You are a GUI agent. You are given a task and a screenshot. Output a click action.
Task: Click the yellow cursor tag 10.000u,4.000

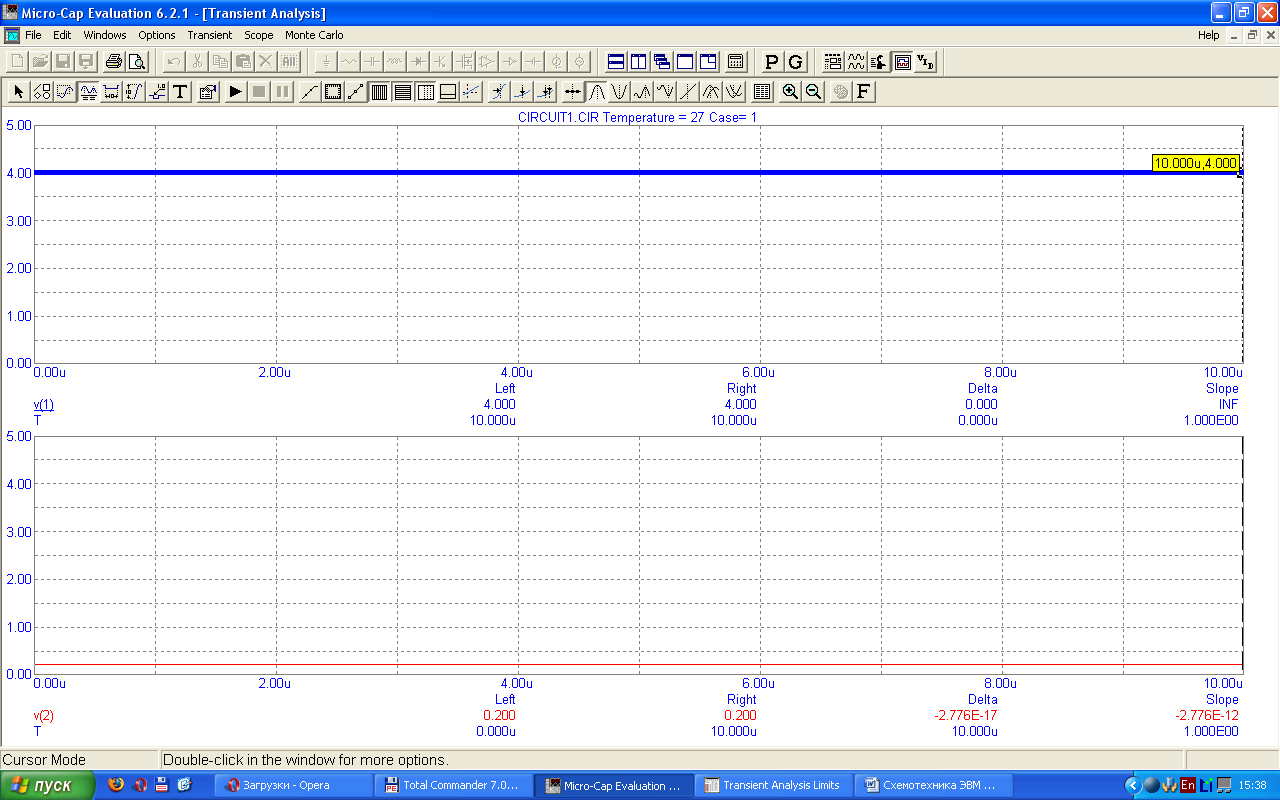pyautogui.click(x=1196, y=163)
